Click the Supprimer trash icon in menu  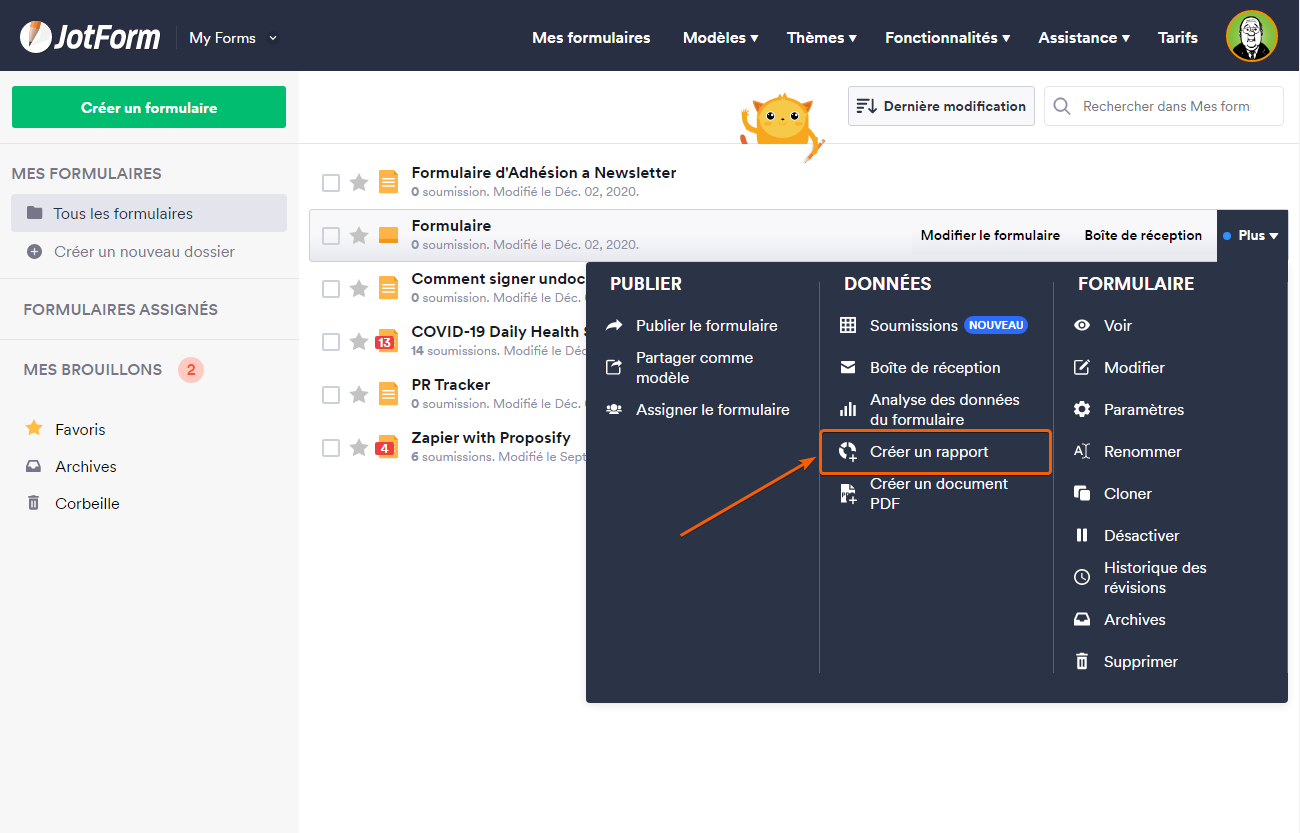coord(1082,662)
